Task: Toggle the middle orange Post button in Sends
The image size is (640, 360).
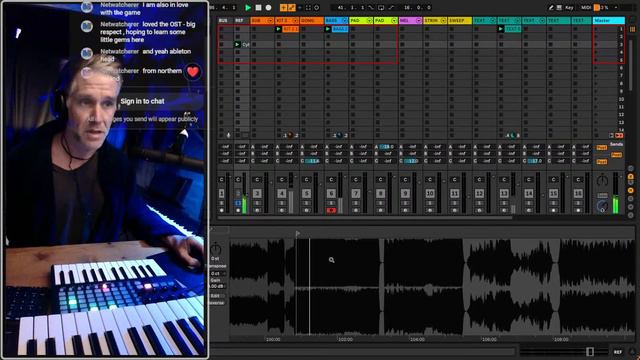Action: click(616, 155)
